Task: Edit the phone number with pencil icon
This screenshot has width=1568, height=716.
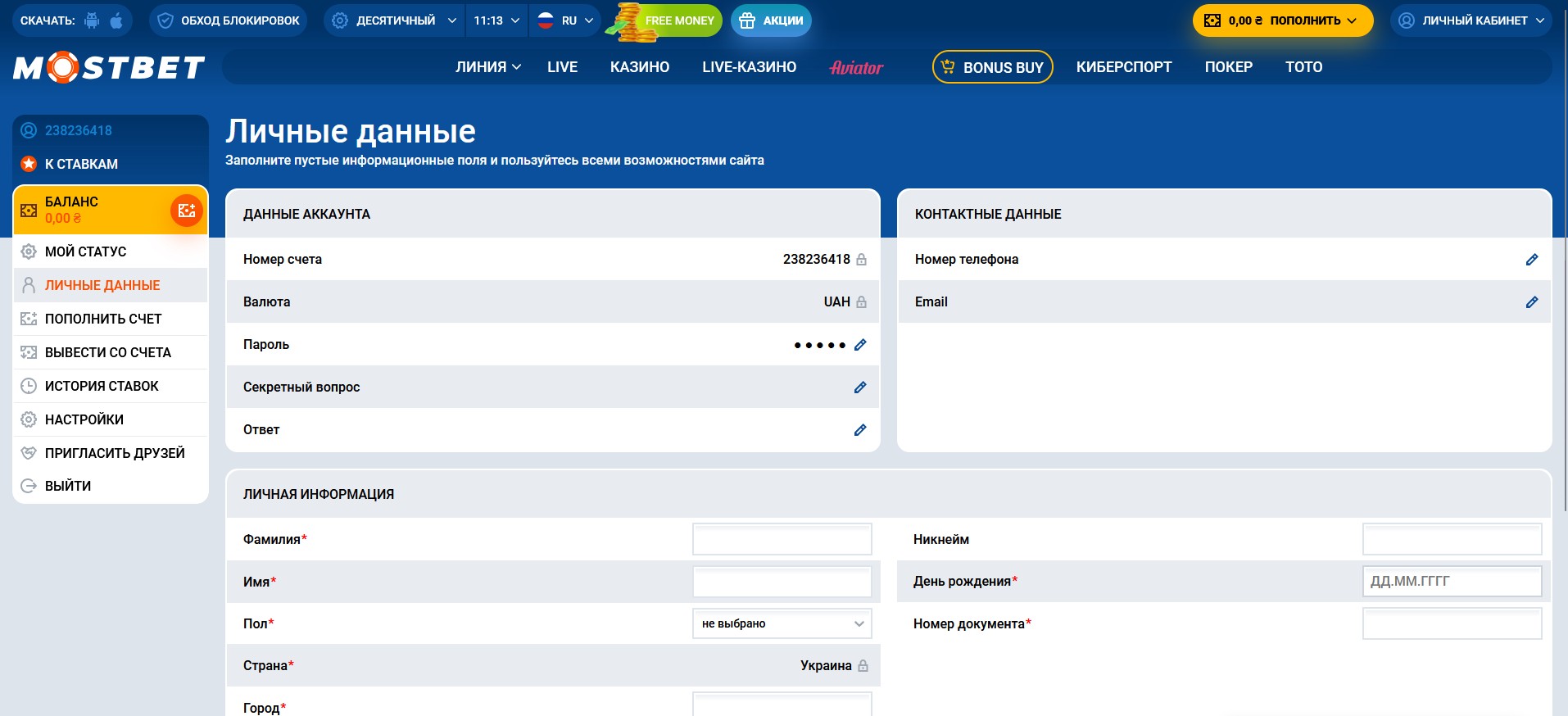Action: 1532,260
